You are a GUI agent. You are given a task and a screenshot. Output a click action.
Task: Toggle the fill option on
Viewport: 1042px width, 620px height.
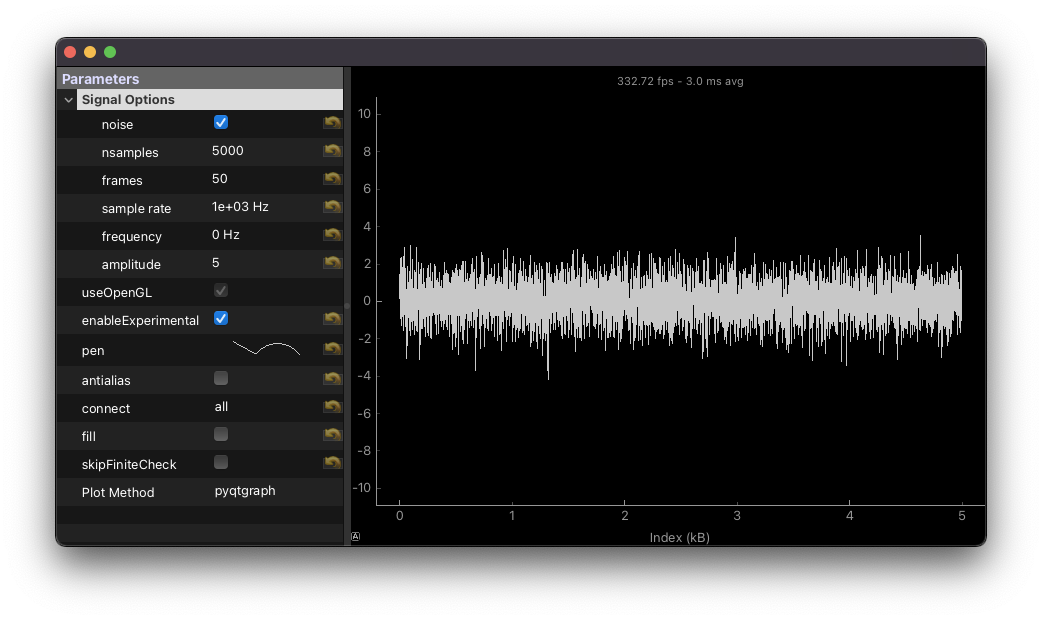221,434
